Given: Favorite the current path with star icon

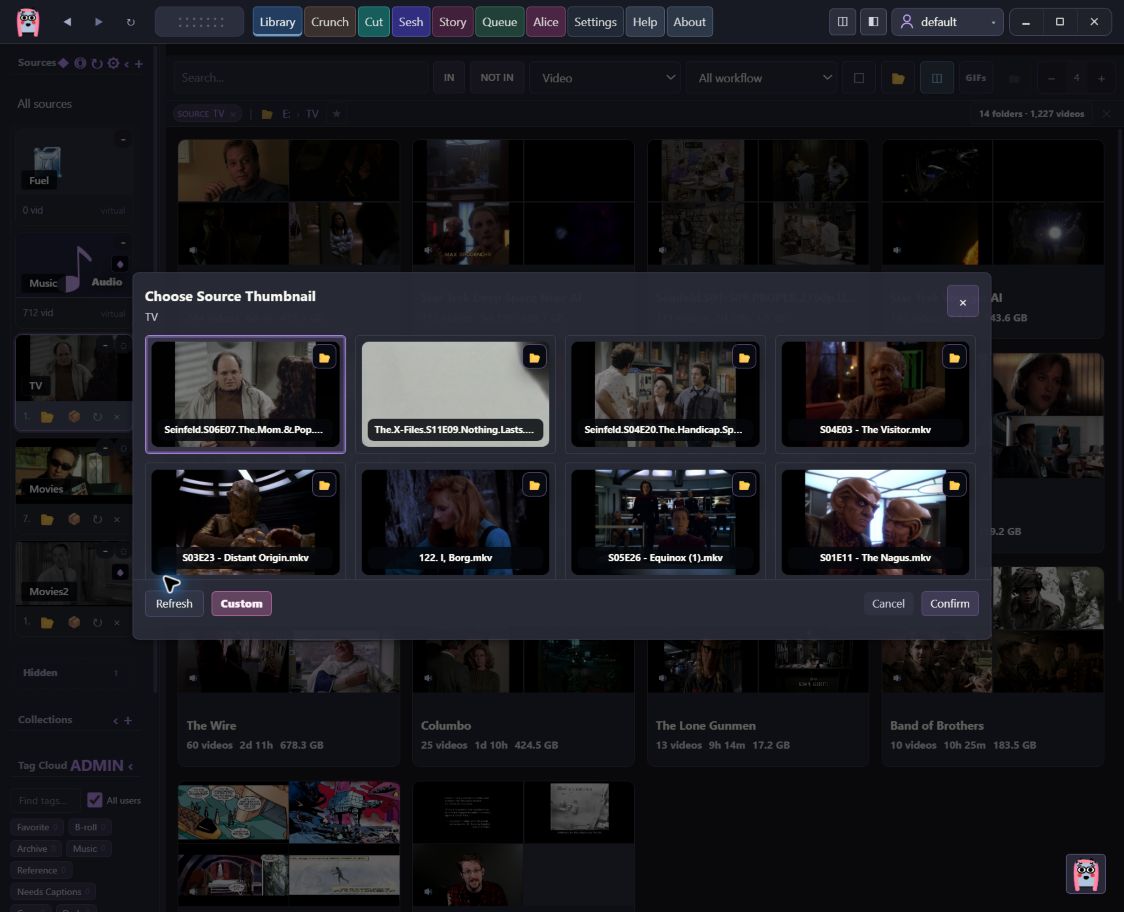Looking at the screenshot, I should [336, 114].
